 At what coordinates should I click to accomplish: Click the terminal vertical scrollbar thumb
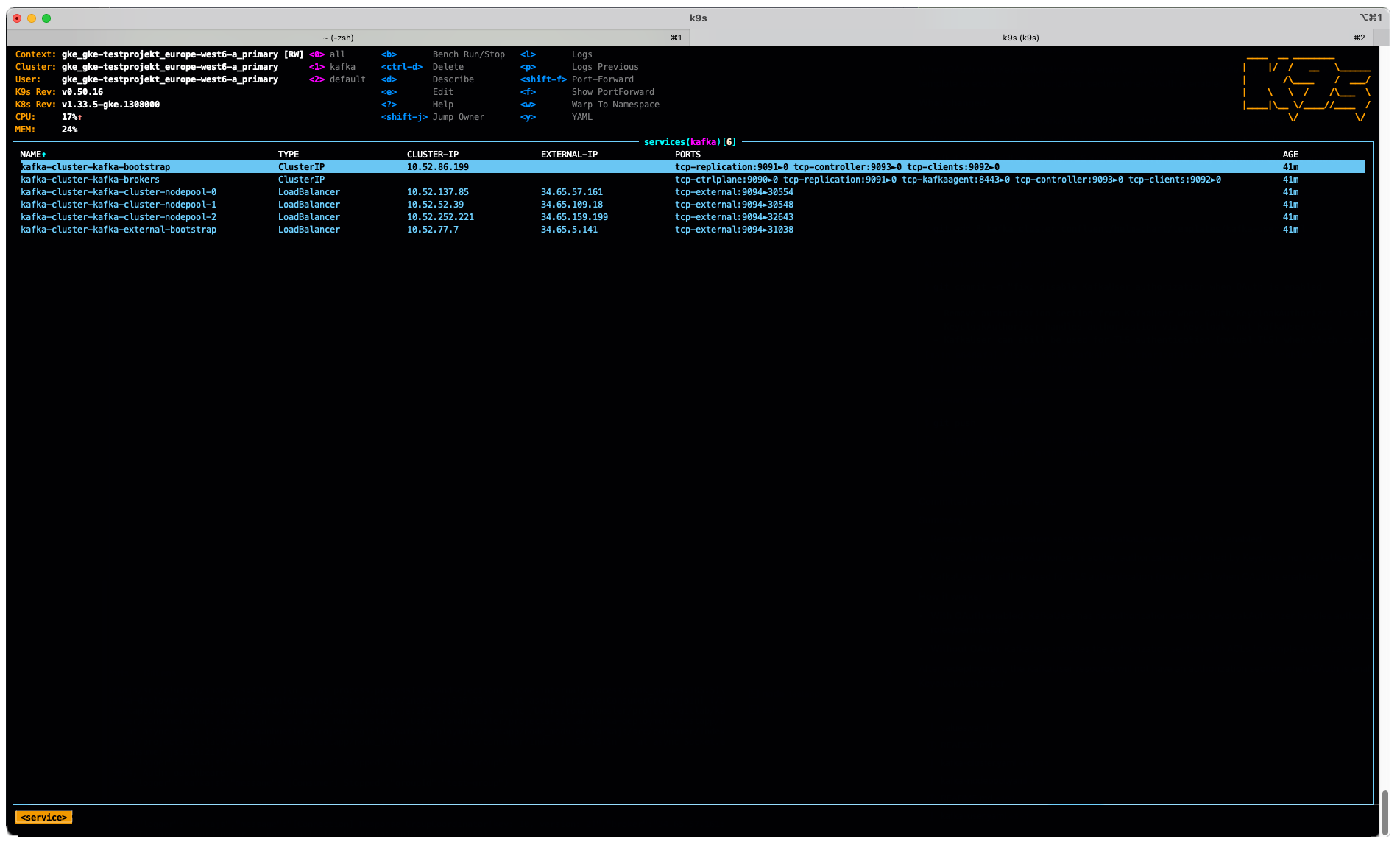click(x=1385, y=812)
